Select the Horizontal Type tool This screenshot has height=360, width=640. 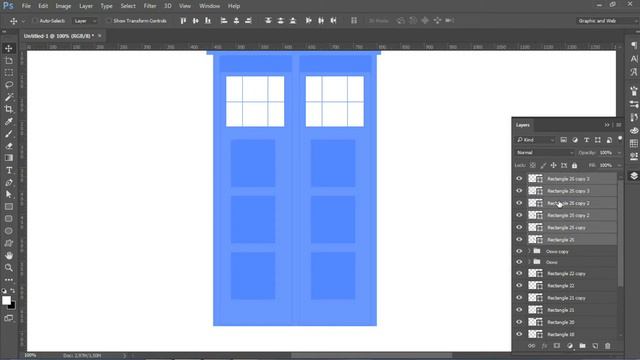[9, 170]
